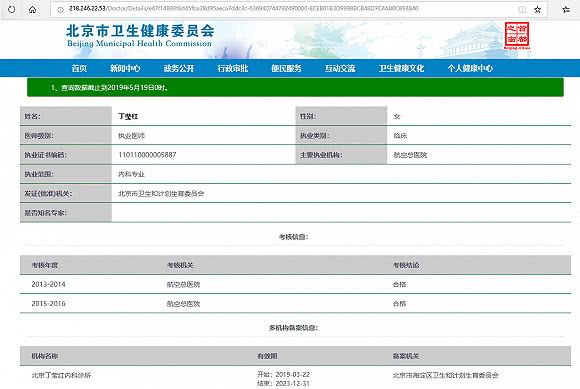Screen dimensions: 580x389
Task: Click the green notice about 2019年5月19日
Action: tap(295, 87)
